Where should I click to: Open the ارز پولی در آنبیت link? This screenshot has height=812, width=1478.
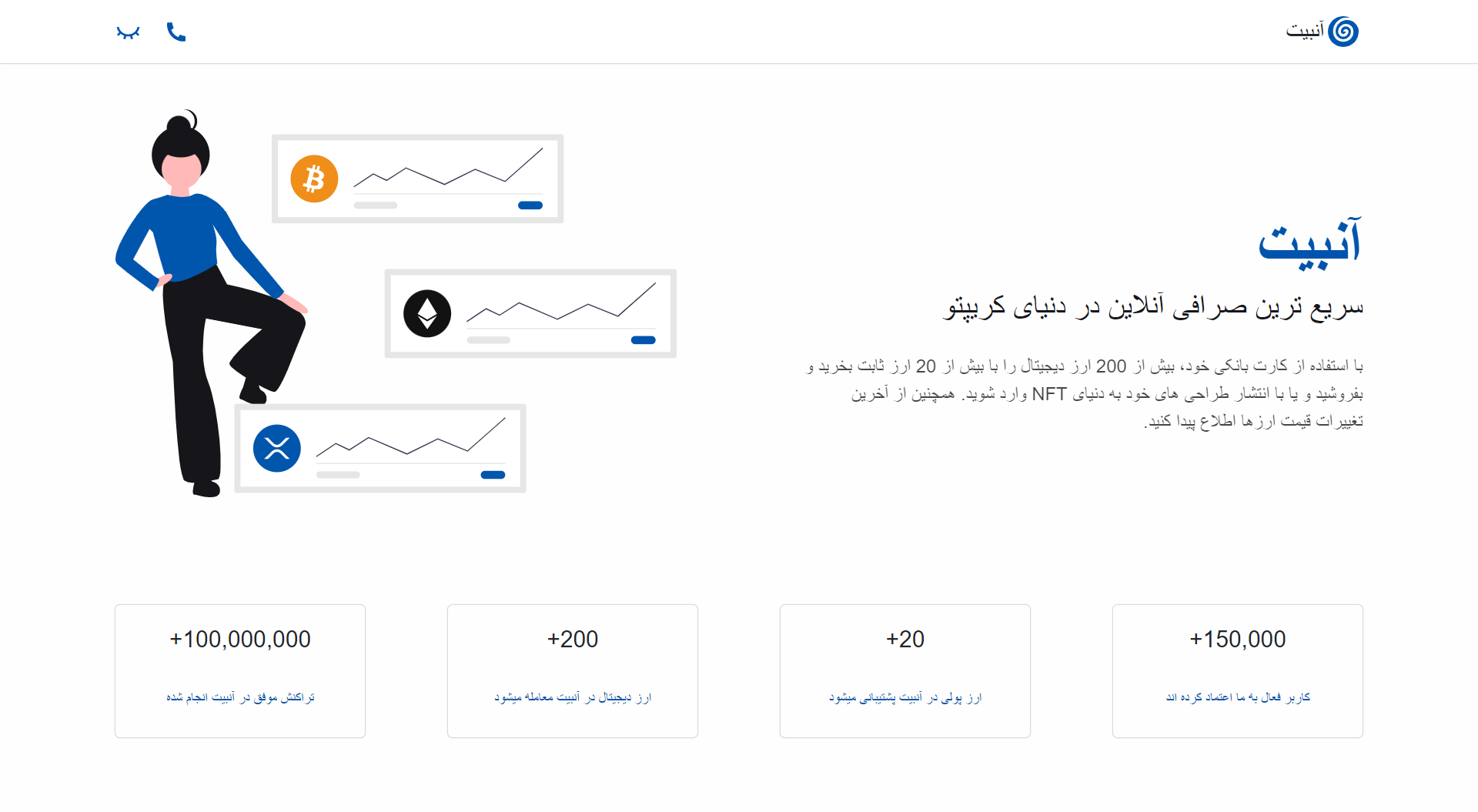905,697
